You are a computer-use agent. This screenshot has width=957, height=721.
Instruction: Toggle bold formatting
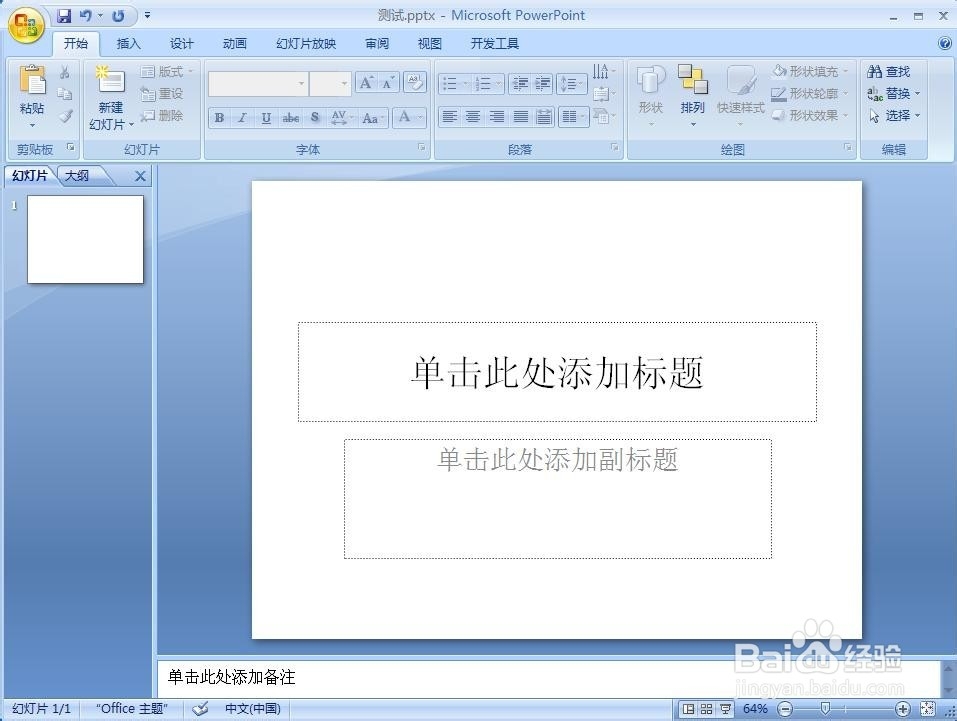click(218, 117)
